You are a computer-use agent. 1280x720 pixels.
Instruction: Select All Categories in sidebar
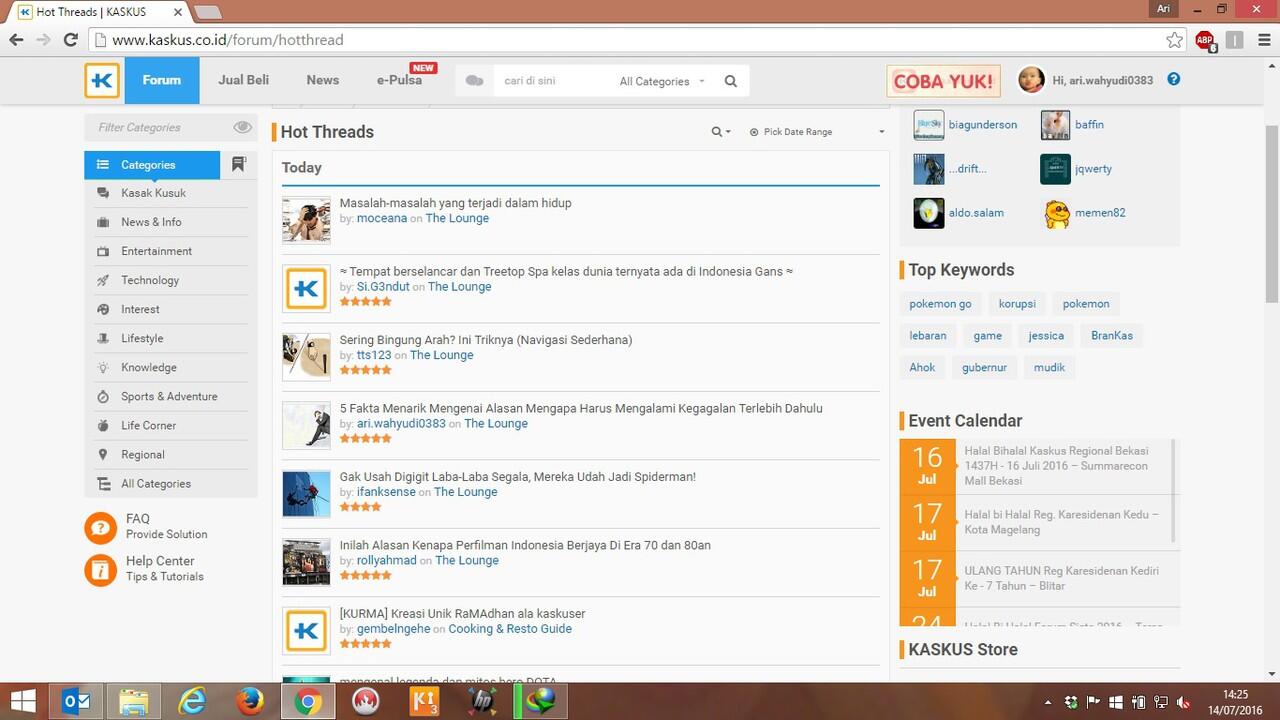[x=156, y=483]
